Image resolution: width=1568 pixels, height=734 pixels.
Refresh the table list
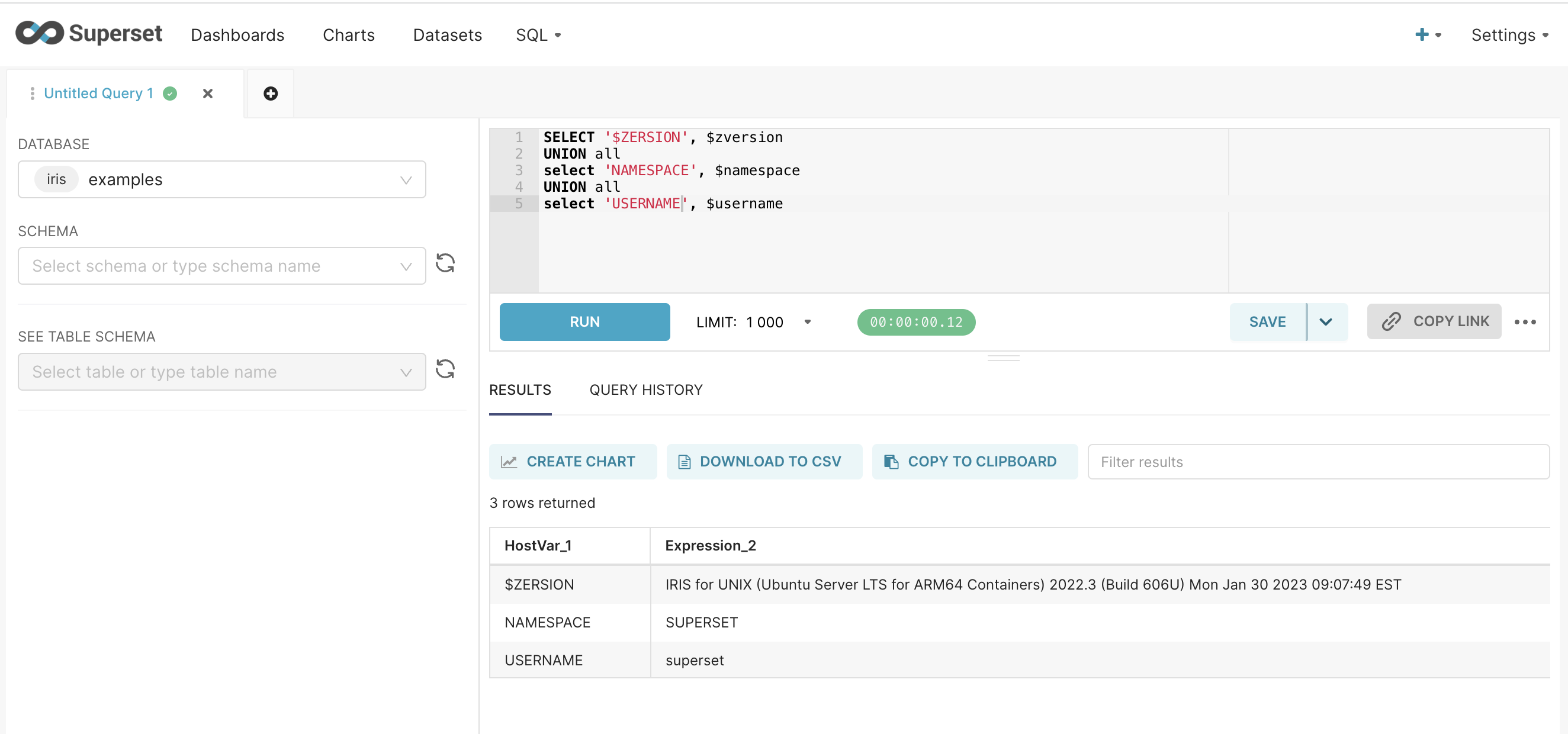pos(445,369)
